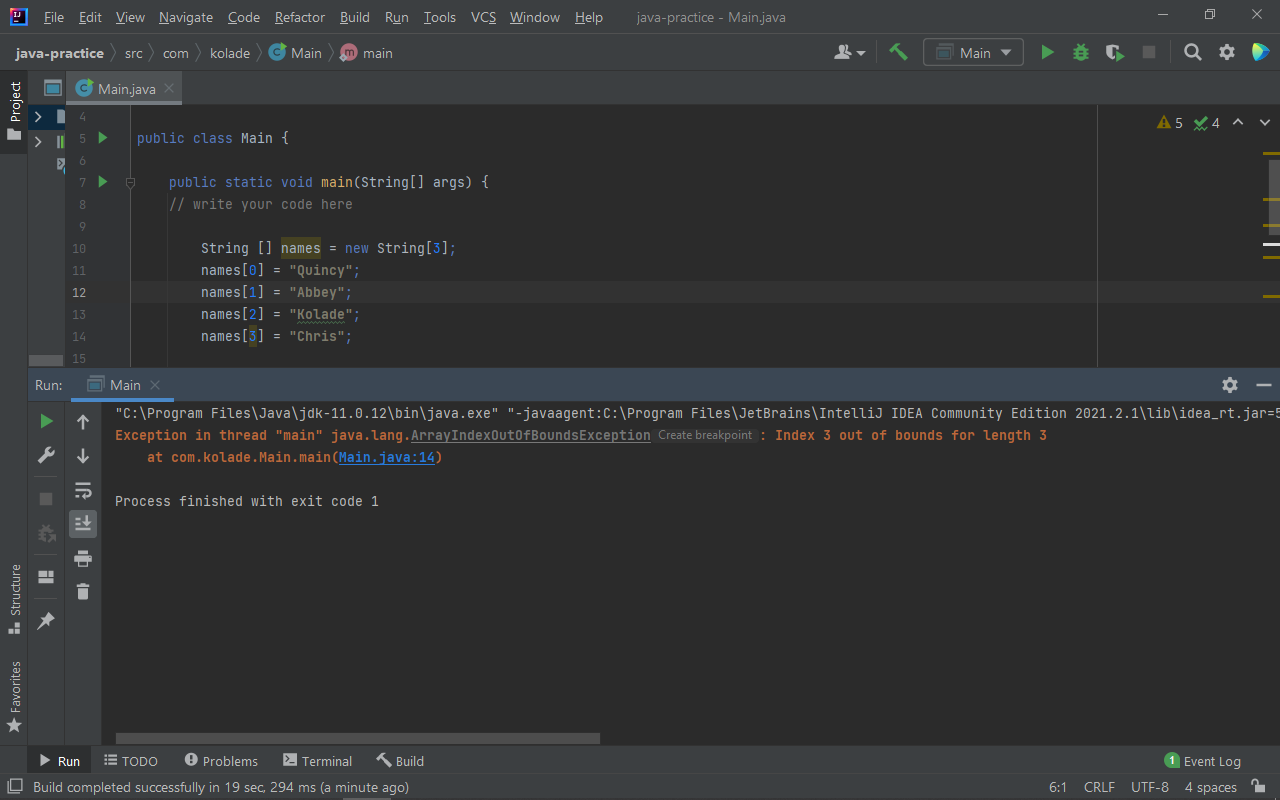Print console output with printer icon

83,558
